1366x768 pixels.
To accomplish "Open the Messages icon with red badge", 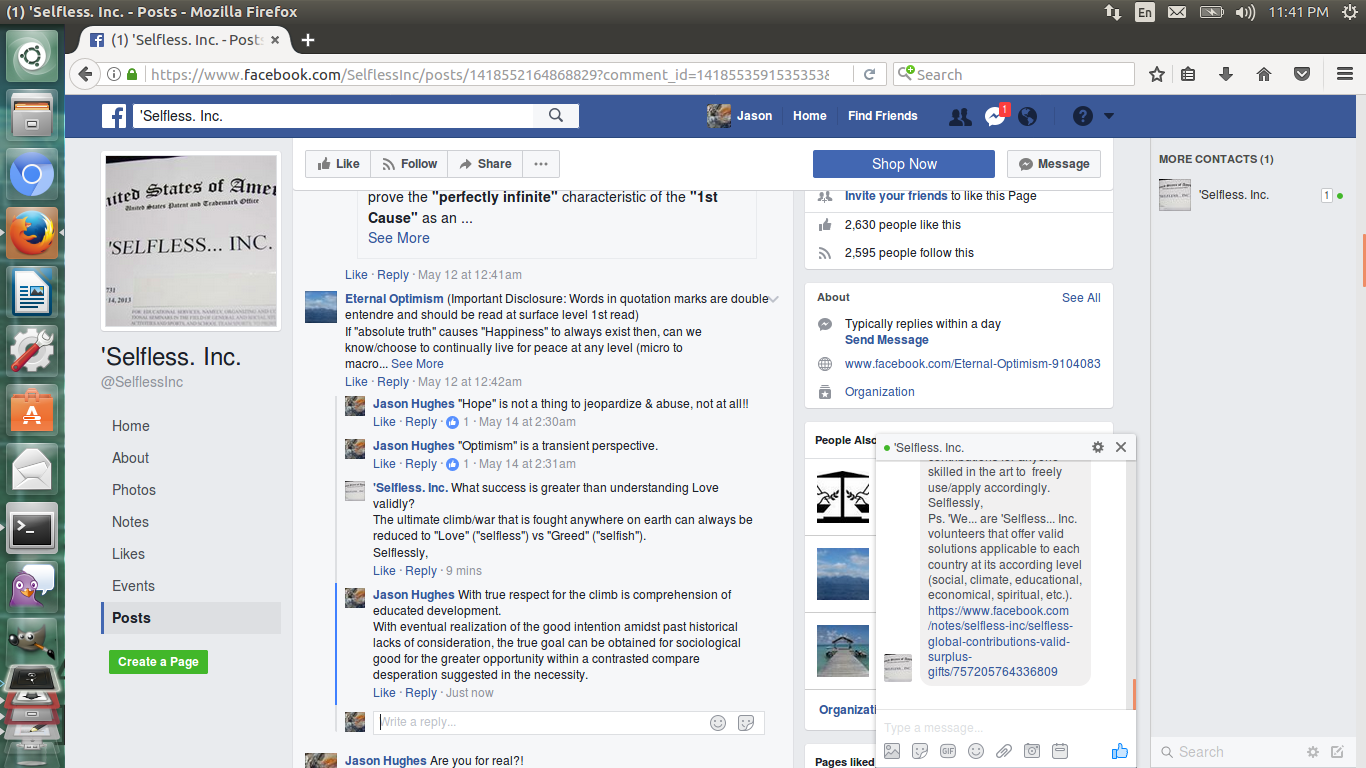I will pos(995,116).
